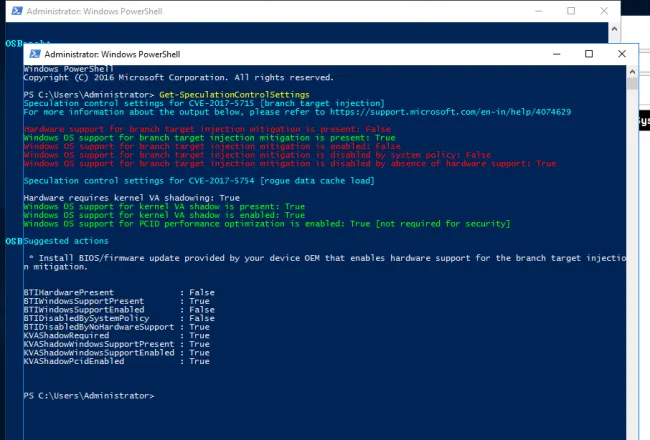Click the 'branch target injection mitigation is present: True' line

pyautogui.click(x=209, y=138)
